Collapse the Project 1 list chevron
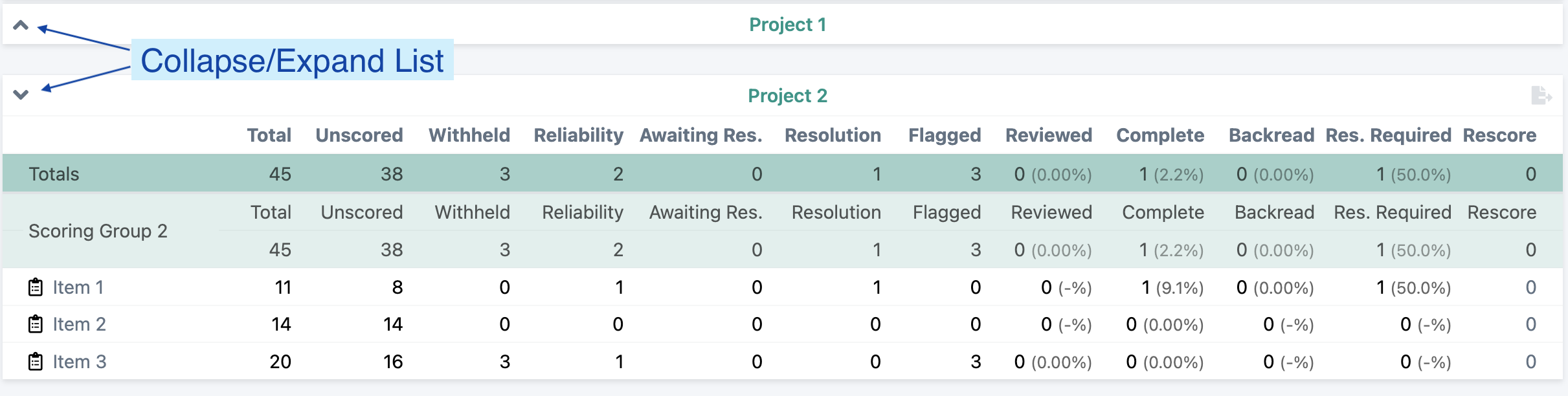This screenshot has height=396, width=1568. click(x=21, y=26)
